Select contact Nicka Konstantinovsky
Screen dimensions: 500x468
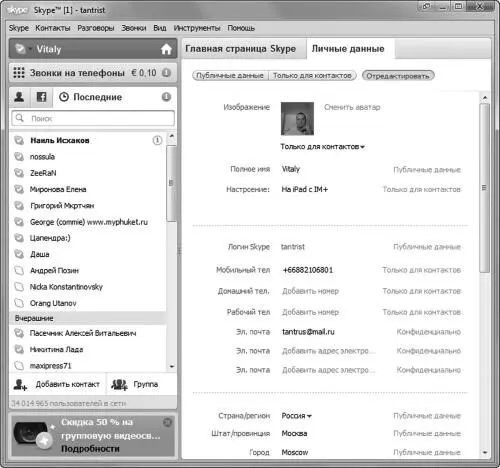click(x=87, y=287)
